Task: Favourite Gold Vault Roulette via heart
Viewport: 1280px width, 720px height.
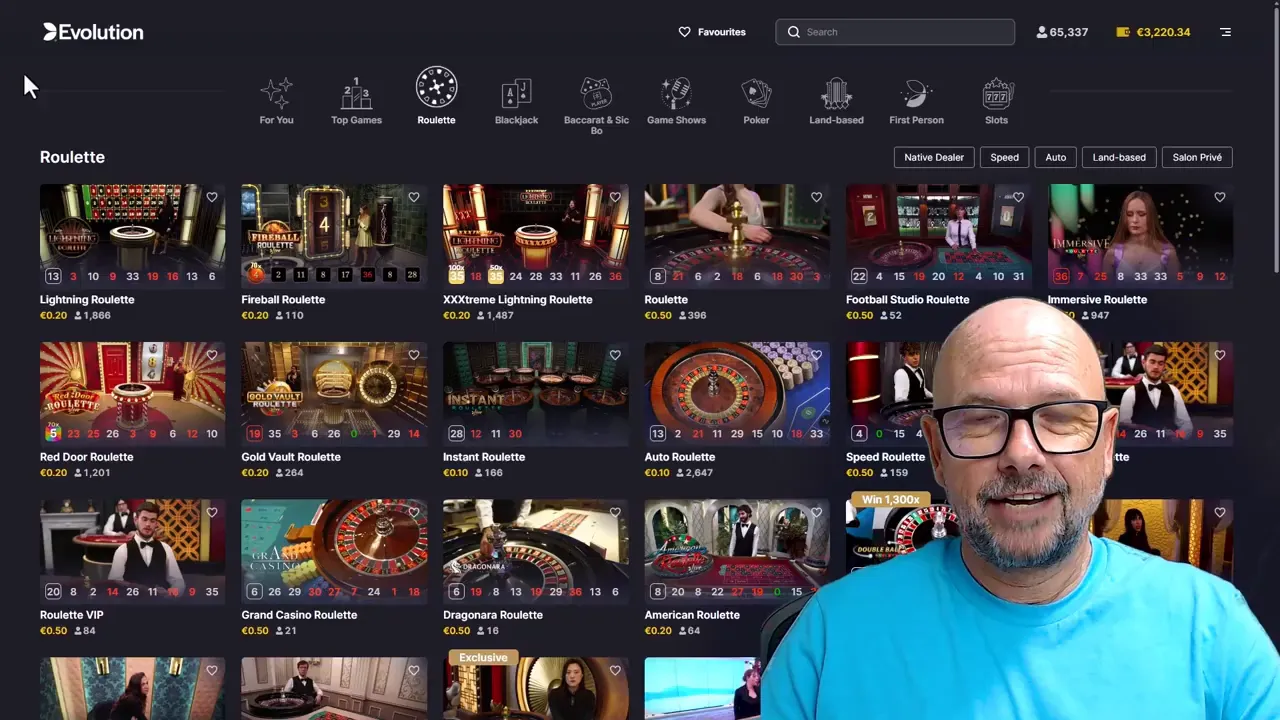Action: pyautogui.click(x=414, y=355)
